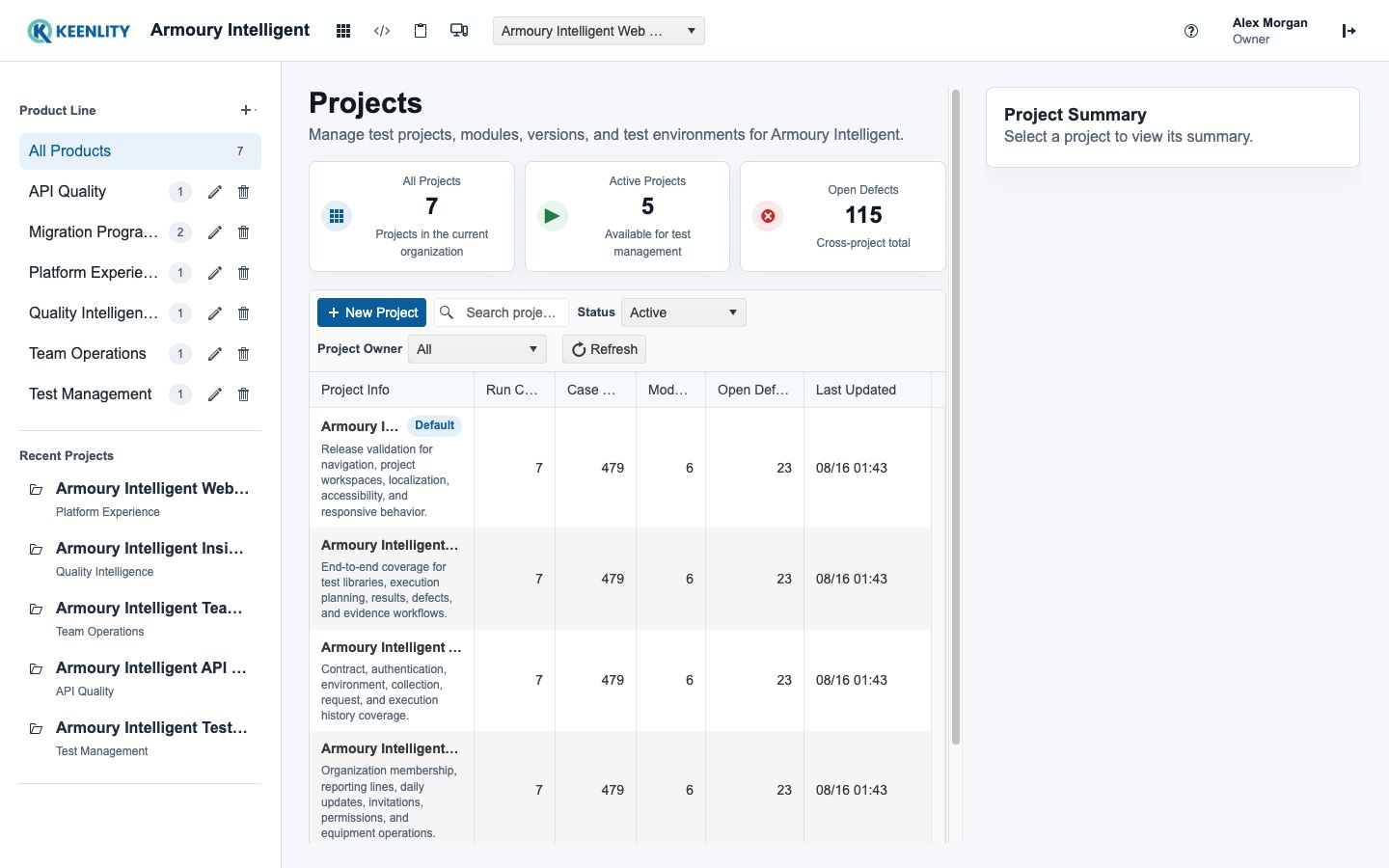Select Team Operations product line
This screenshot has width=1389, height=868.
(88, 354)
